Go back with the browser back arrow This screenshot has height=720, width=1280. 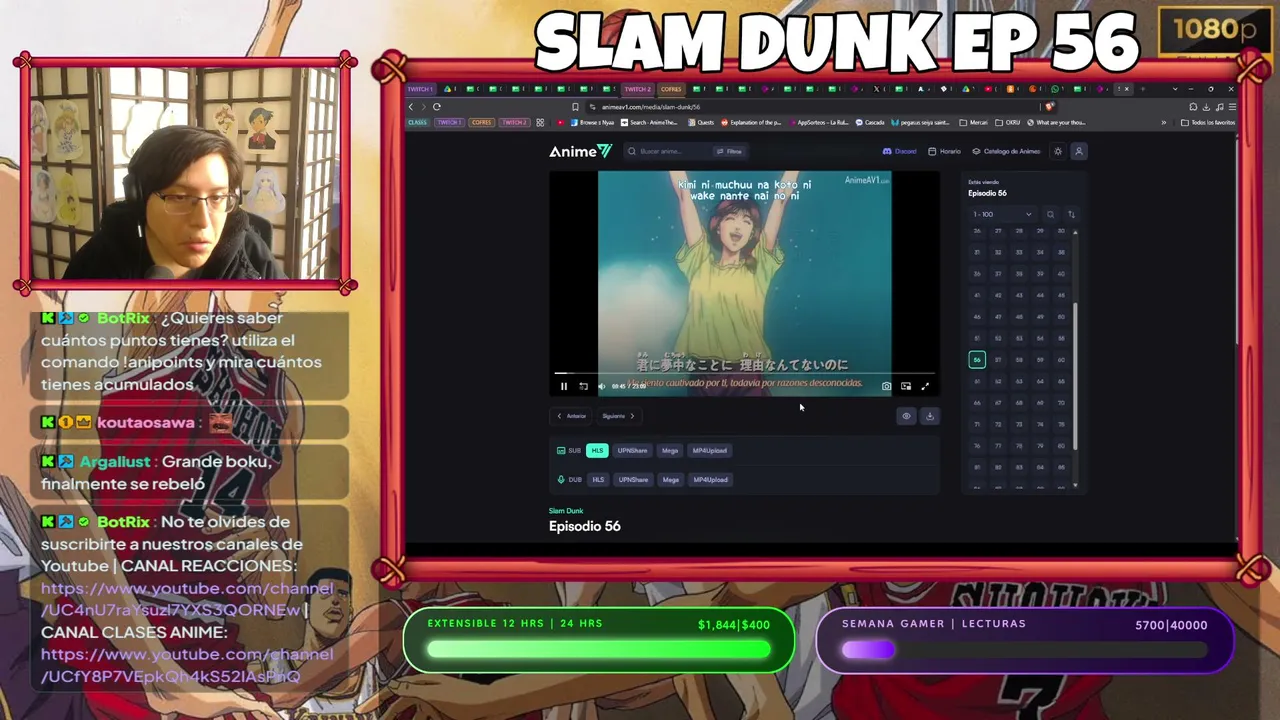tap(411, 107)
